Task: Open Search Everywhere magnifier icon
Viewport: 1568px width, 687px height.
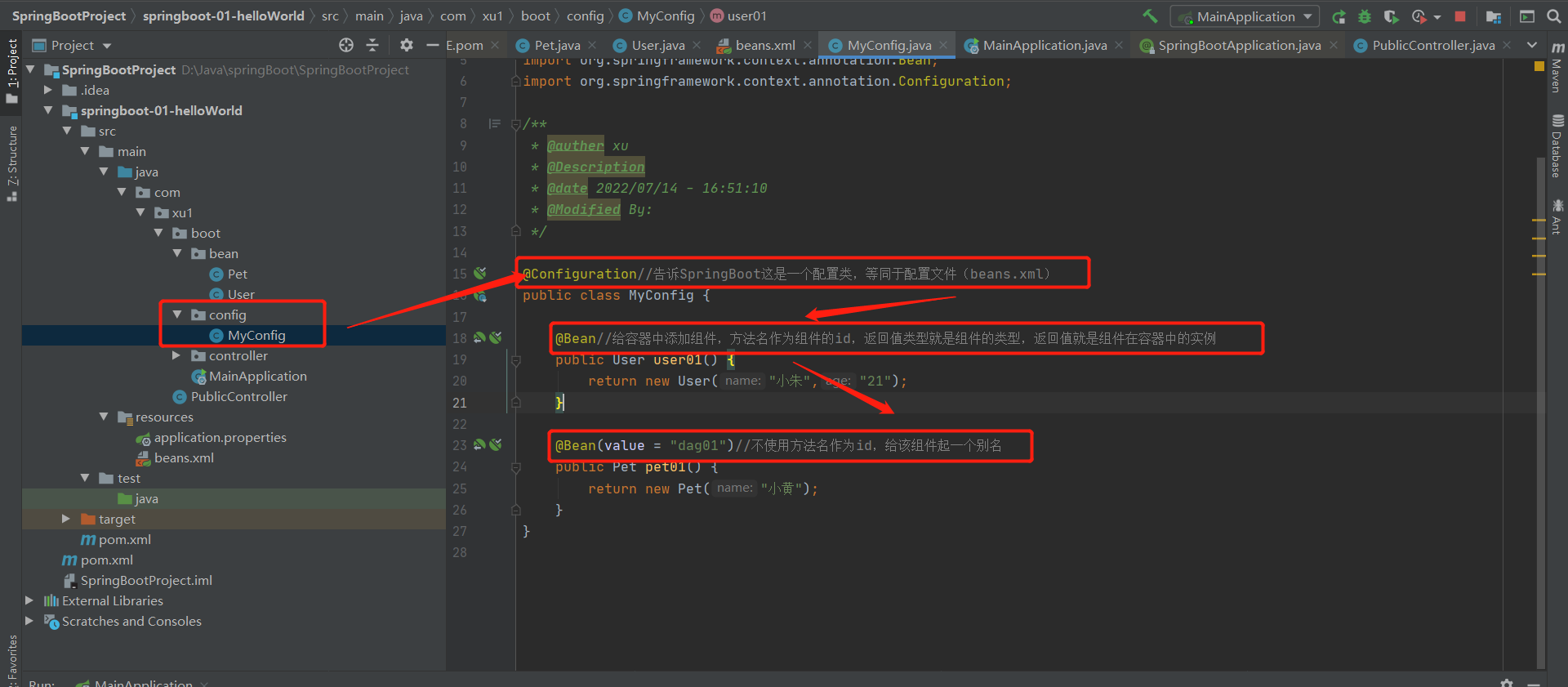Action: (x=1553, y=16)
